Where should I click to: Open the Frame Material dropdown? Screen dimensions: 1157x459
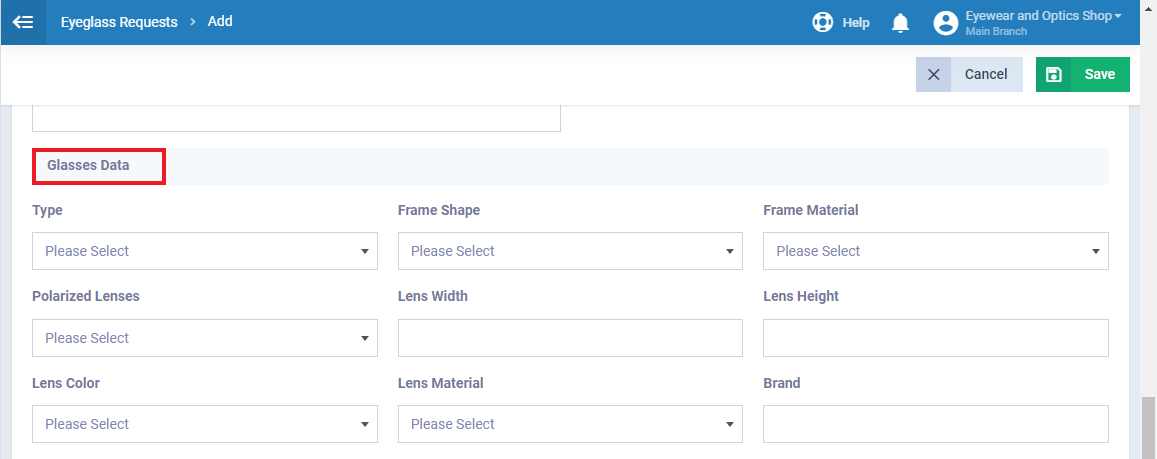pyautogui.click(x=936, y=251)
